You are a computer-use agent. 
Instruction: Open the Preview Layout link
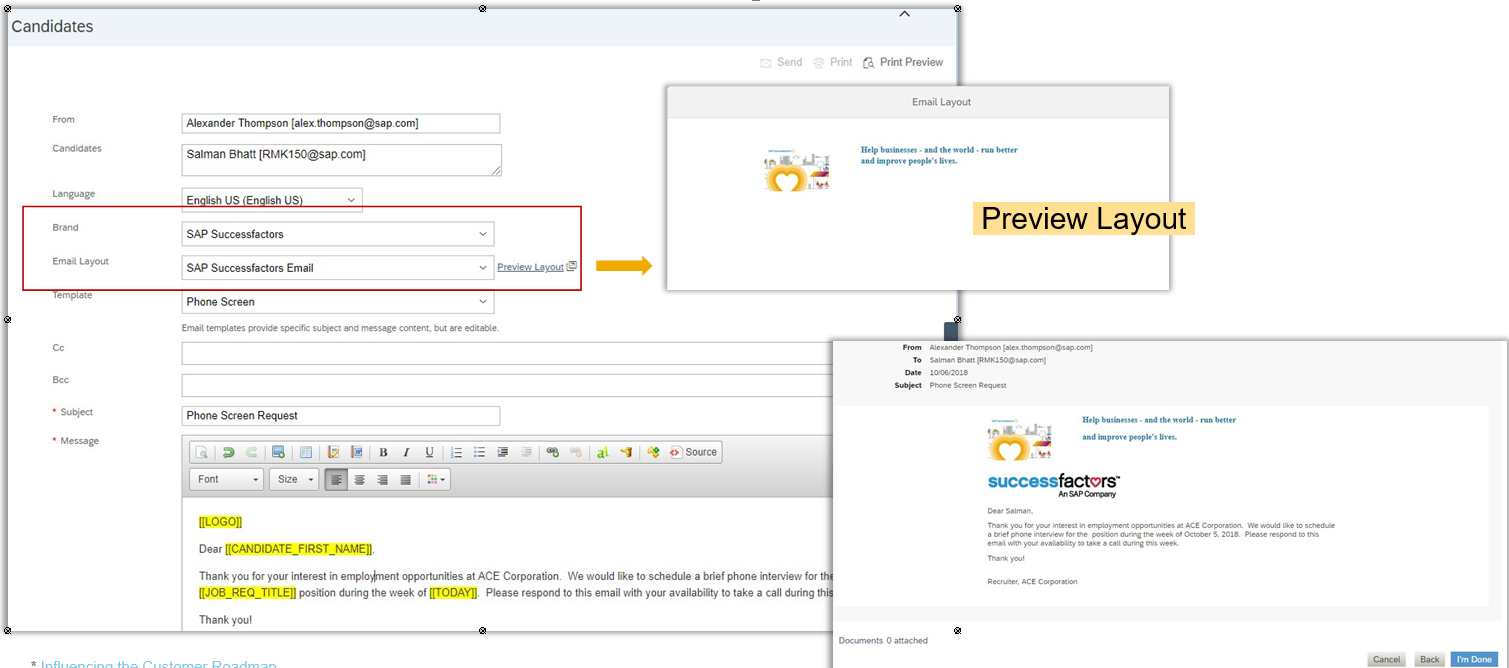tap(531, 267)
